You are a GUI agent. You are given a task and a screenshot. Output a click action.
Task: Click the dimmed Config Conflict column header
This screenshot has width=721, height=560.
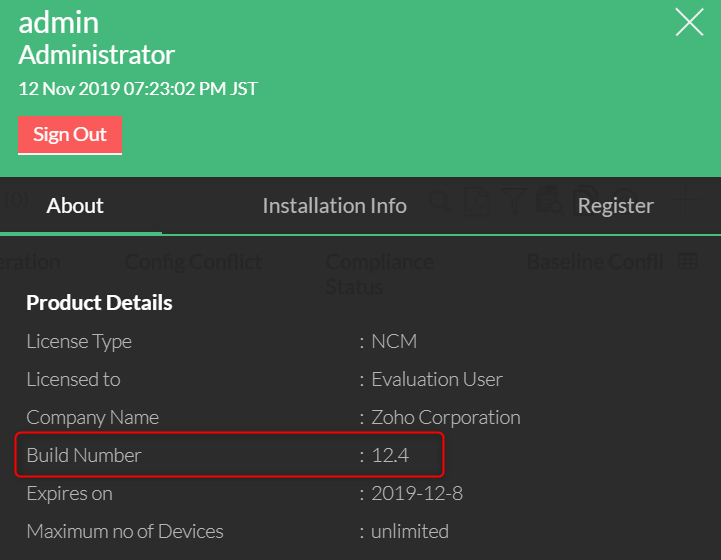point(193,262)
